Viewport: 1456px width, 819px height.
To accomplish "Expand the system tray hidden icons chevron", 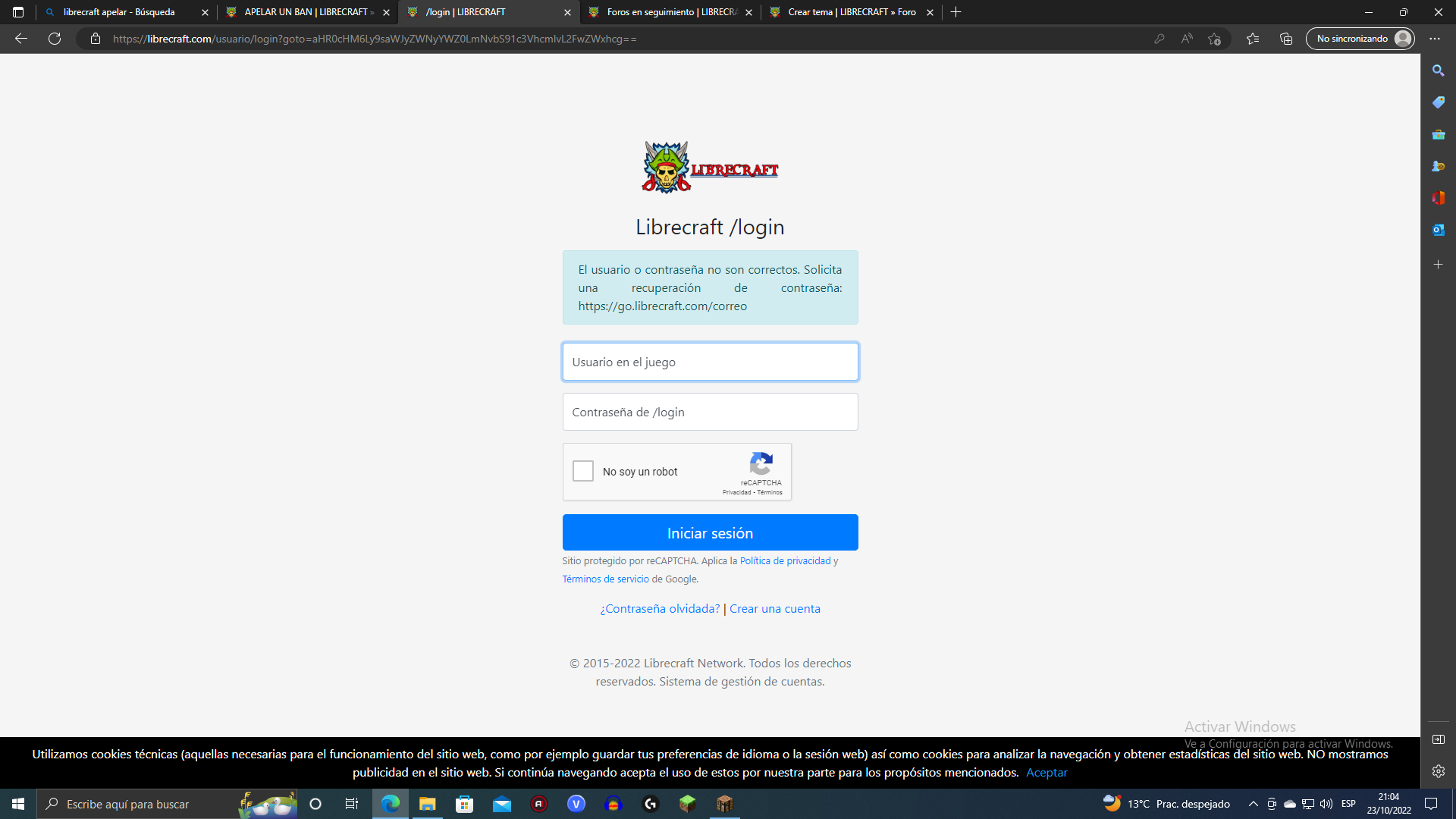I will click(x=1253, y=804).
